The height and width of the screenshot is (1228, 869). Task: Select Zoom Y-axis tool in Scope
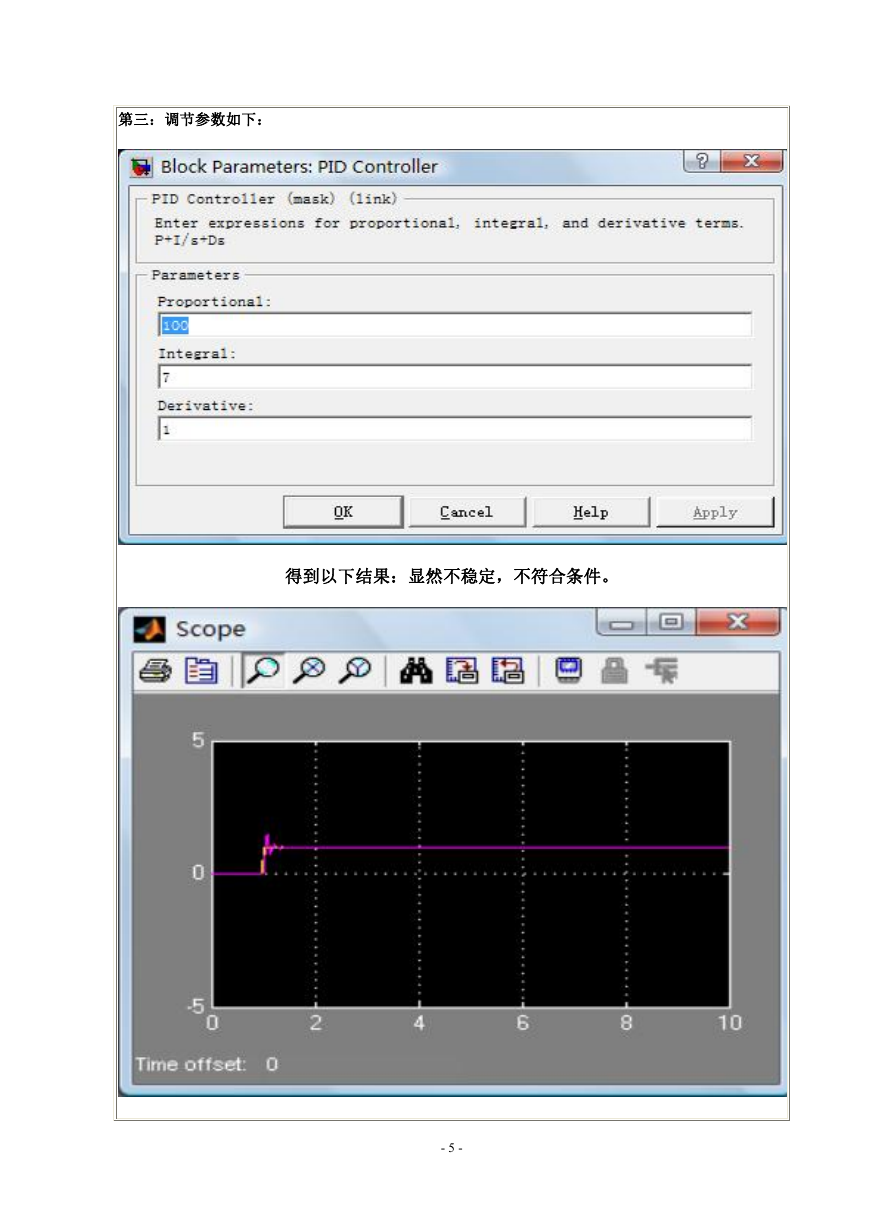click(x=354, y=671)
